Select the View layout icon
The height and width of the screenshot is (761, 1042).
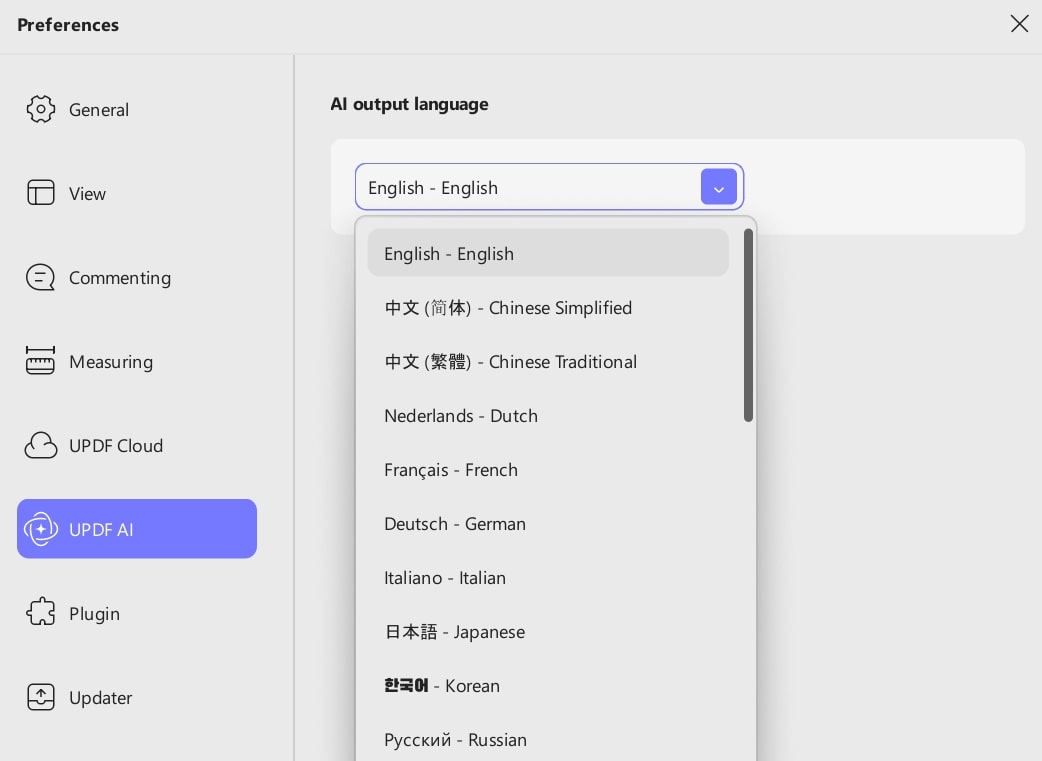[41, 193]
